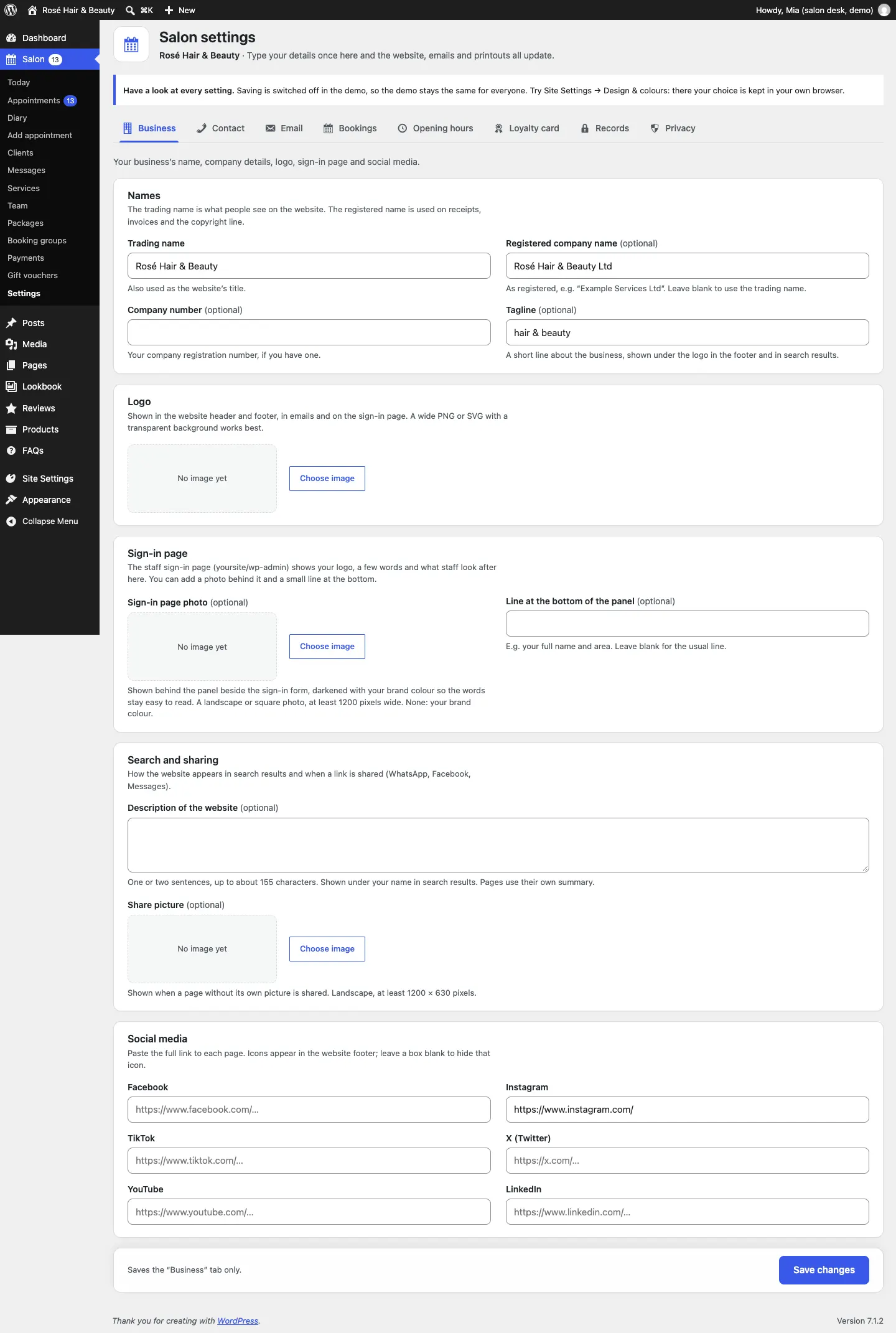Click the Dashboard gauge icon
This screenshot has height=1333, width=896.
click(11, 38)
